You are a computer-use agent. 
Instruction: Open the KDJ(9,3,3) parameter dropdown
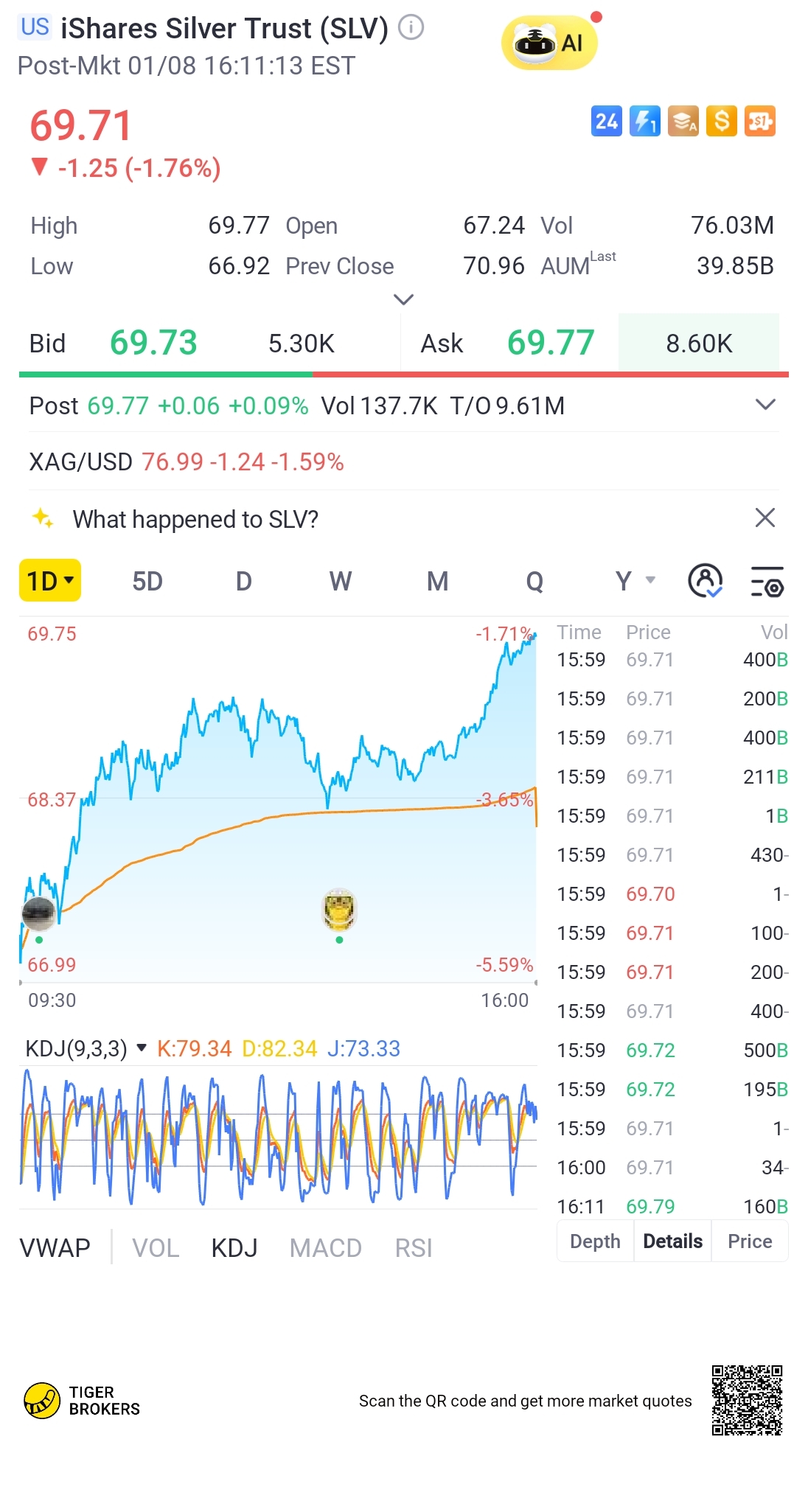pyautogui.click(x=142, y=1048)
